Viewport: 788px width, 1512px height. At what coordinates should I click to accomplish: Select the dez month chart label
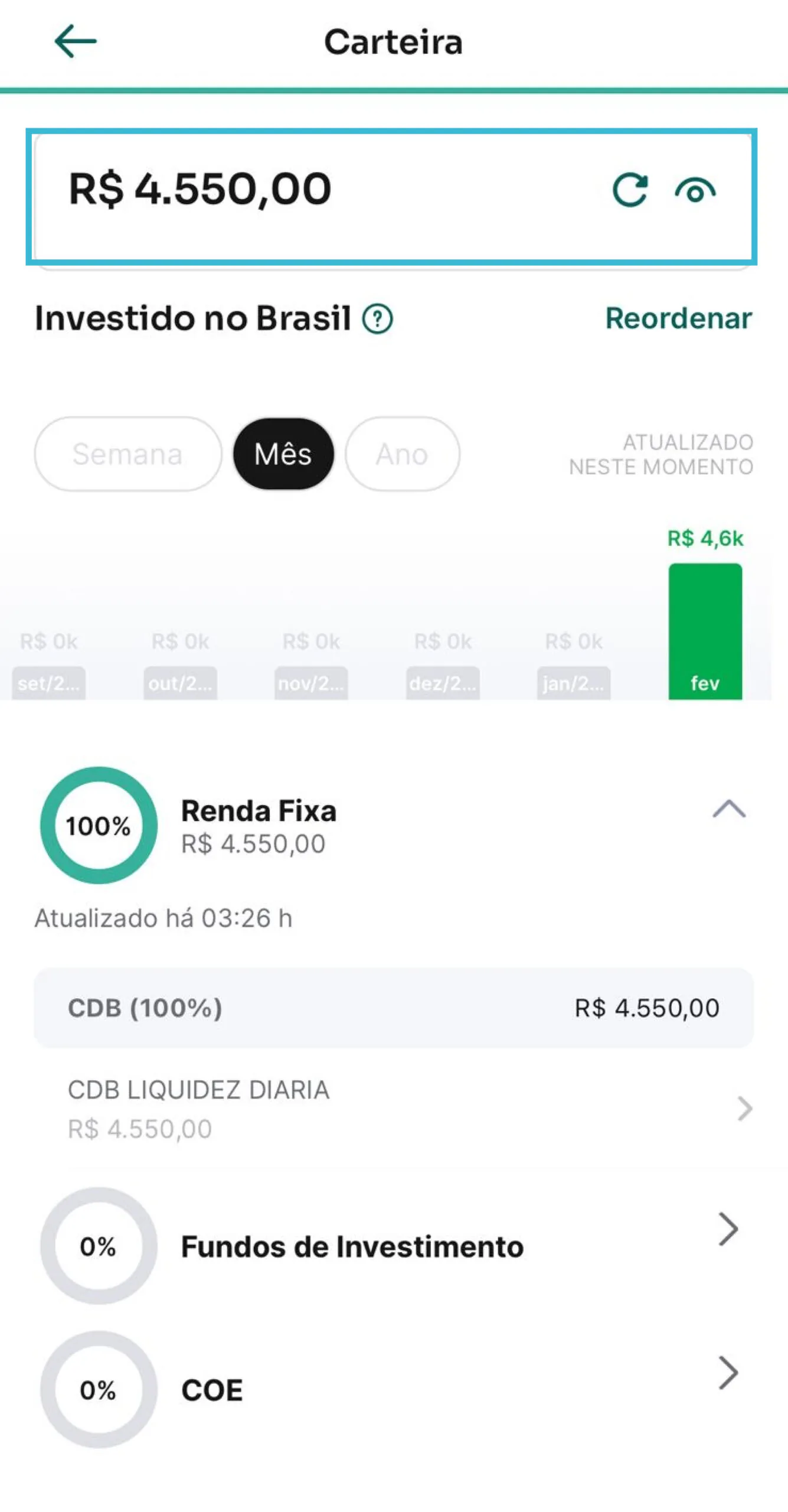click(443, 683)
